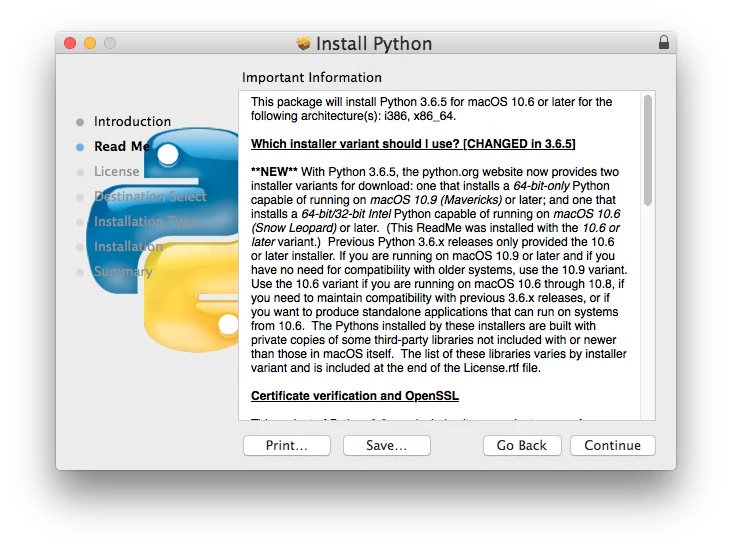The height and width of the screenshot is (550, 732).
Task: Click the package icon beside Install Python title
Action: tap(303, 43)
